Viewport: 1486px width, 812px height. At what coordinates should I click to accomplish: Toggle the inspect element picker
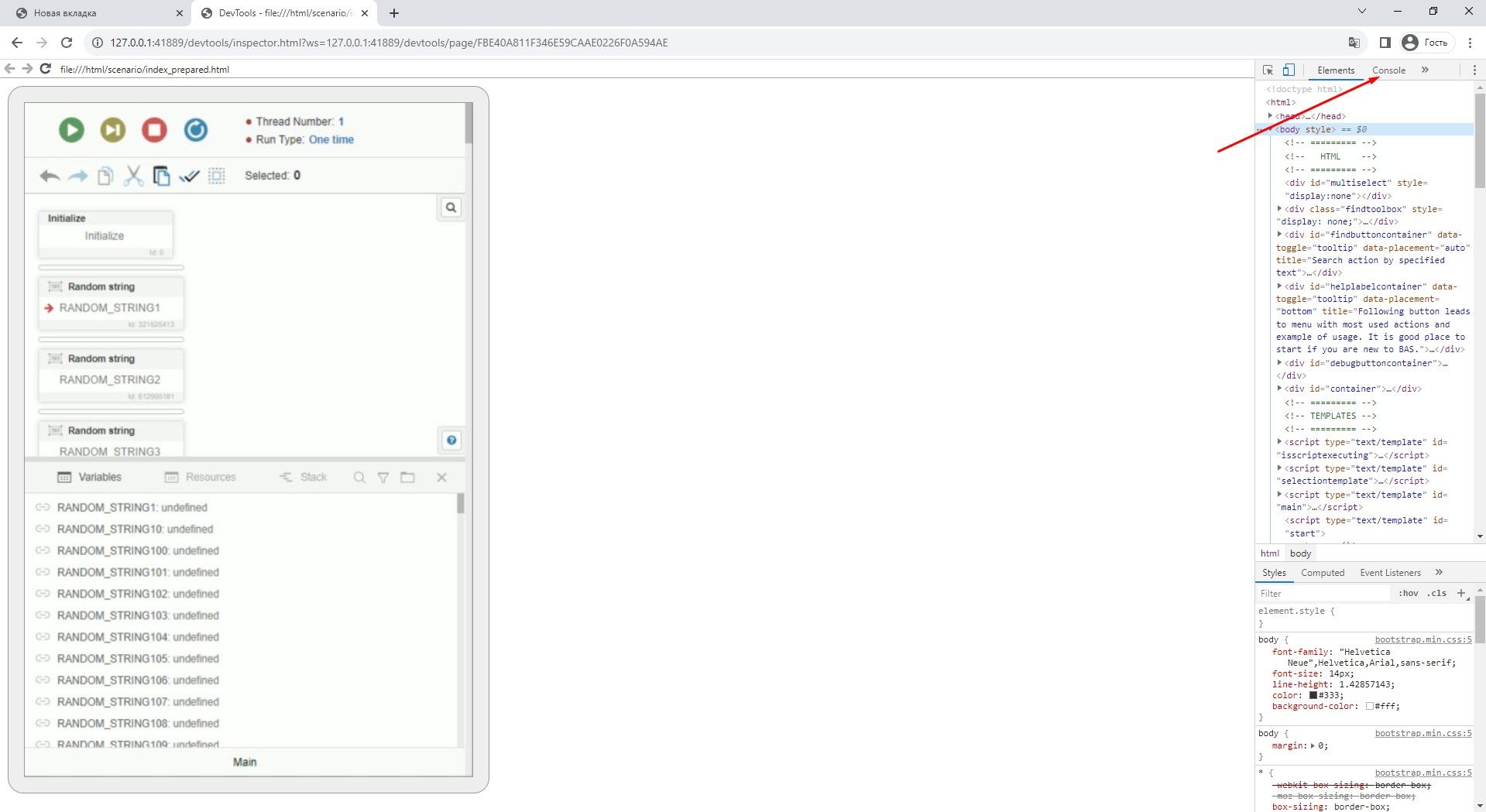tap(1268, 70)
